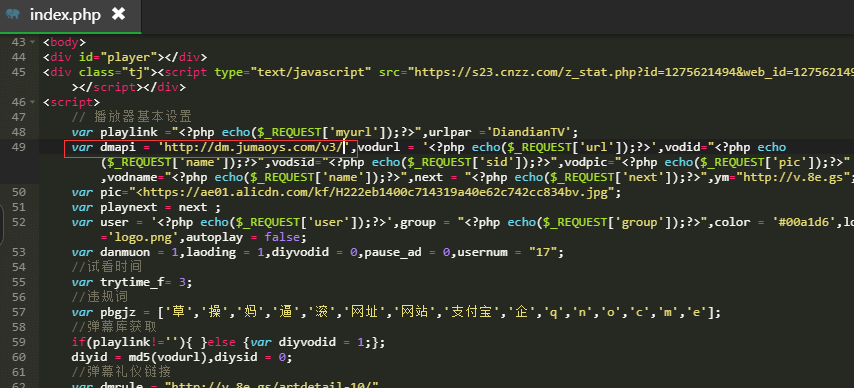The width and height of the screenshot is (854, 388).
Task: Click line number 60 in the gutter
Action: click(18, 357)
